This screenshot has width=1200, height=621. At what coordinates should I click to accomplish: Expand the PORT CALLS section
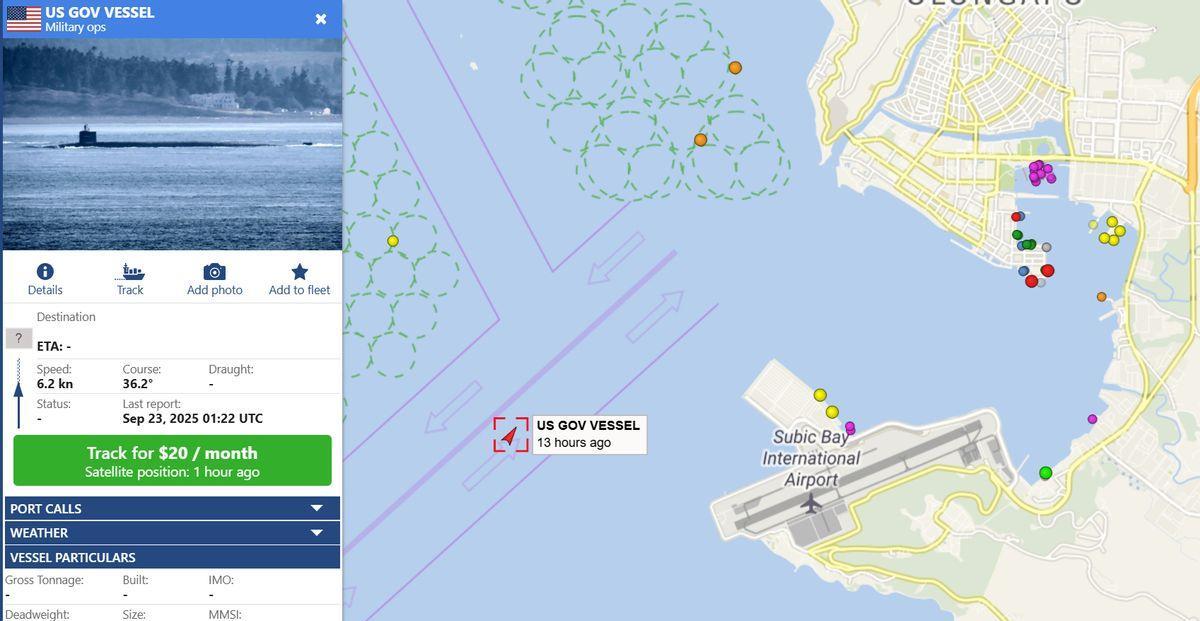[172, 508]
